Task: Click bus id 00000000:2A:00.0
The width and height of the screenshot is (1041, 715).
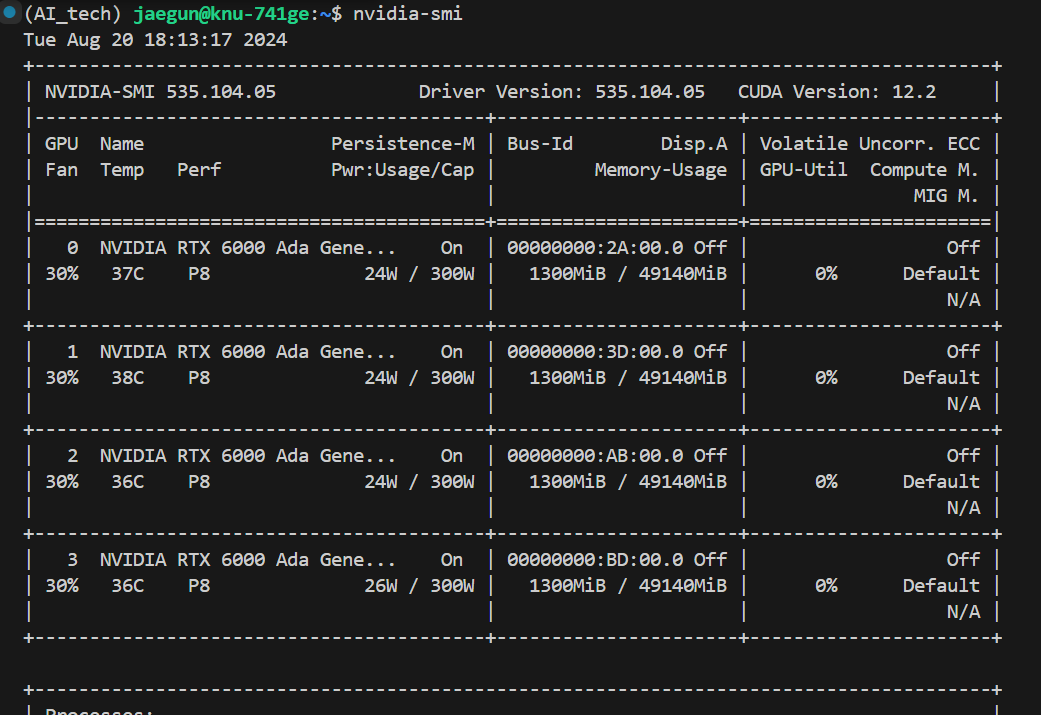Action: (x=595, y=248)
